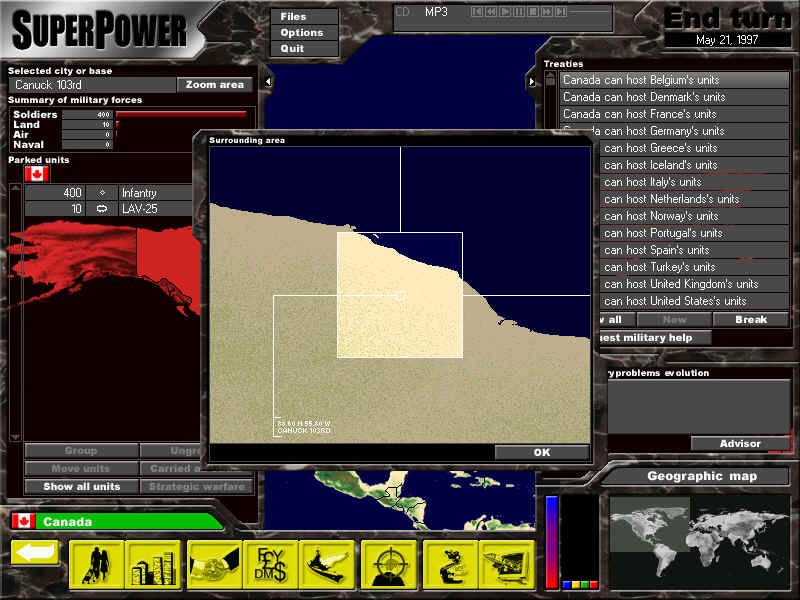Select the Infantry row in parked units
The image size is (800, 600).
108,193
